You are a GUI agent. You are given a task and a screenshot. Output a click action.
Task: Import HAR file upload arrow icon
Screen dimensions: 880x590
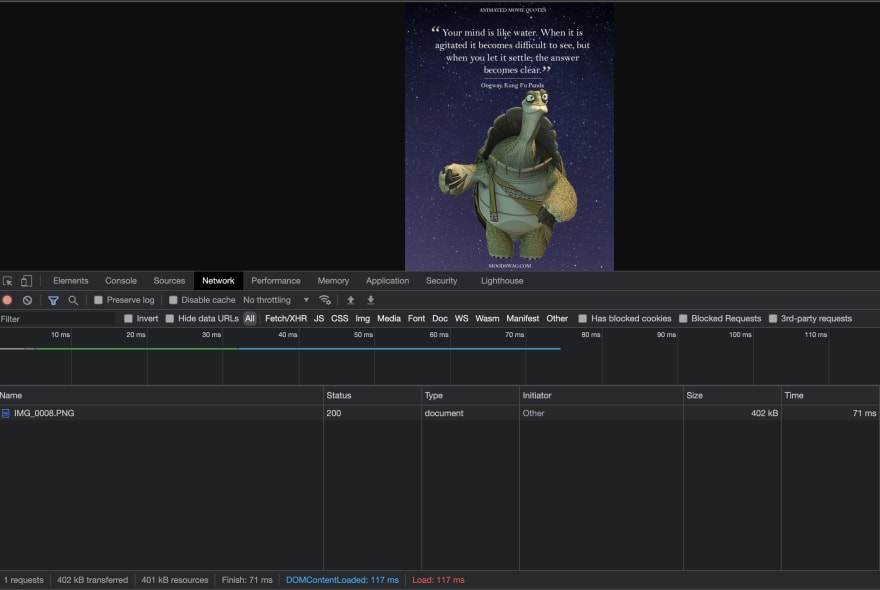(x=351, y=300)
